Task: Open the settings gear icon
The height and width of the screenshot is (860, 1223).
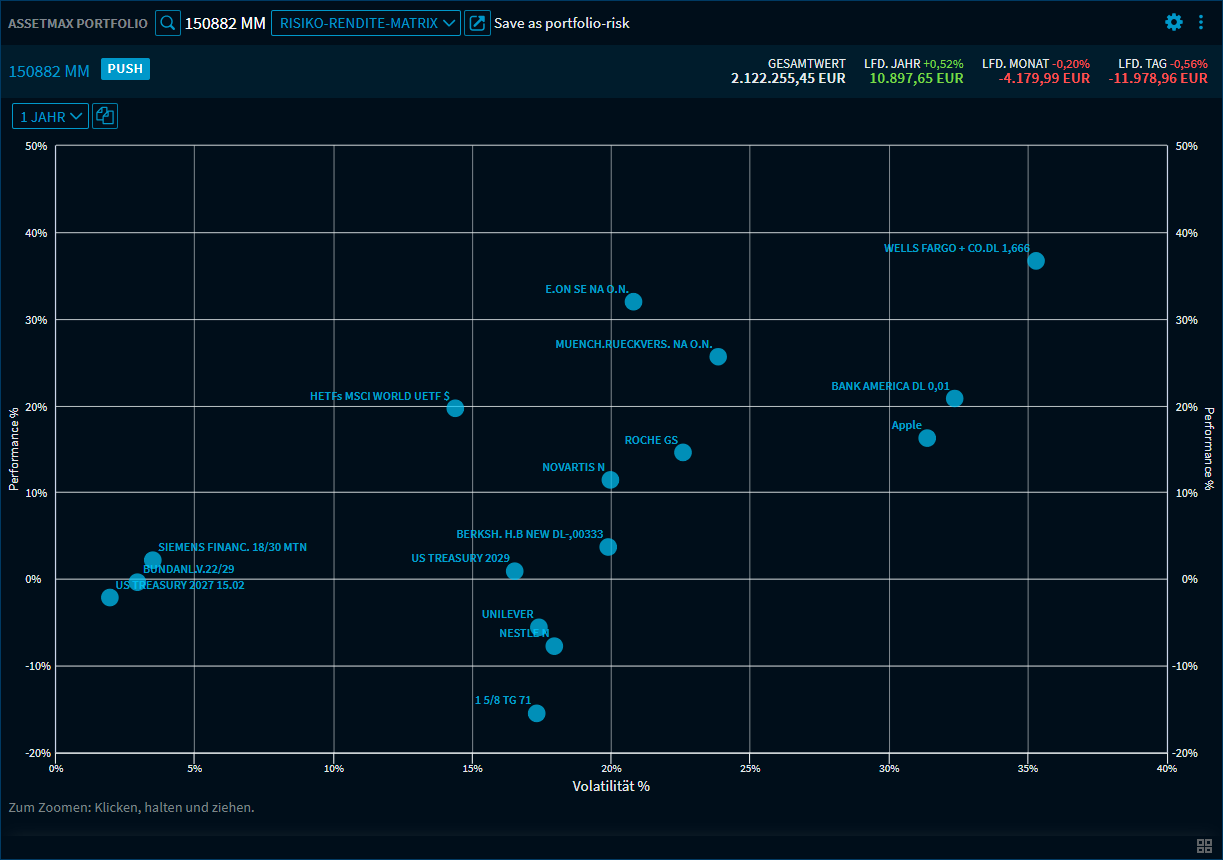Action: click(x=1173, y=22)
